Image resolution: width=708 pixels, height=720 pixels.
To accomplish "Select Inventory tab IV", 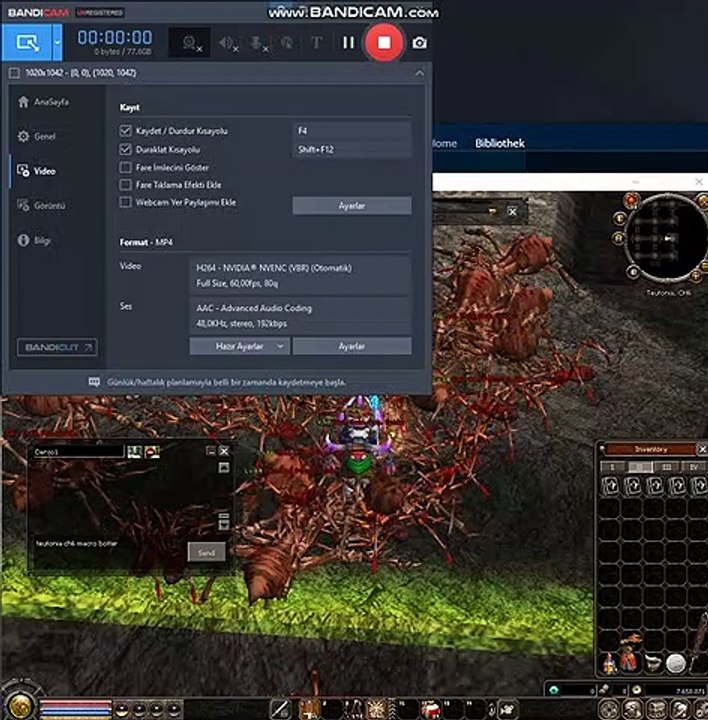I will pyautogui.click(x=693, y=467).
